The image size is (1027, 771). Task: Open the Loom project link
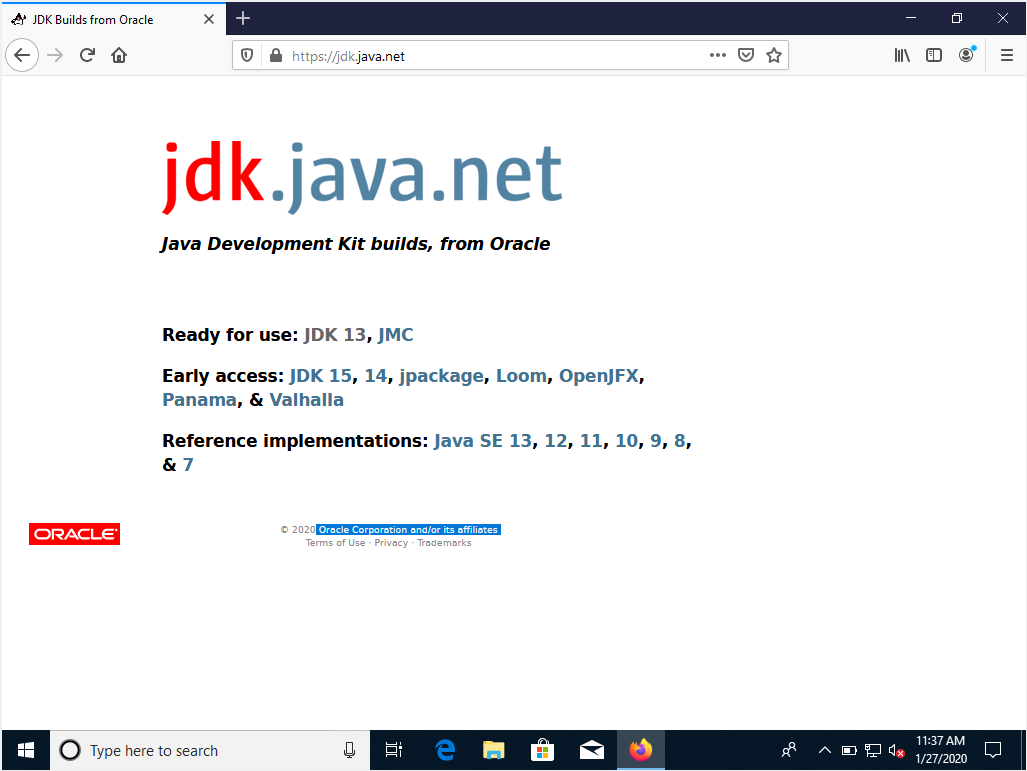pyautogui.click(x=521, y=376)
